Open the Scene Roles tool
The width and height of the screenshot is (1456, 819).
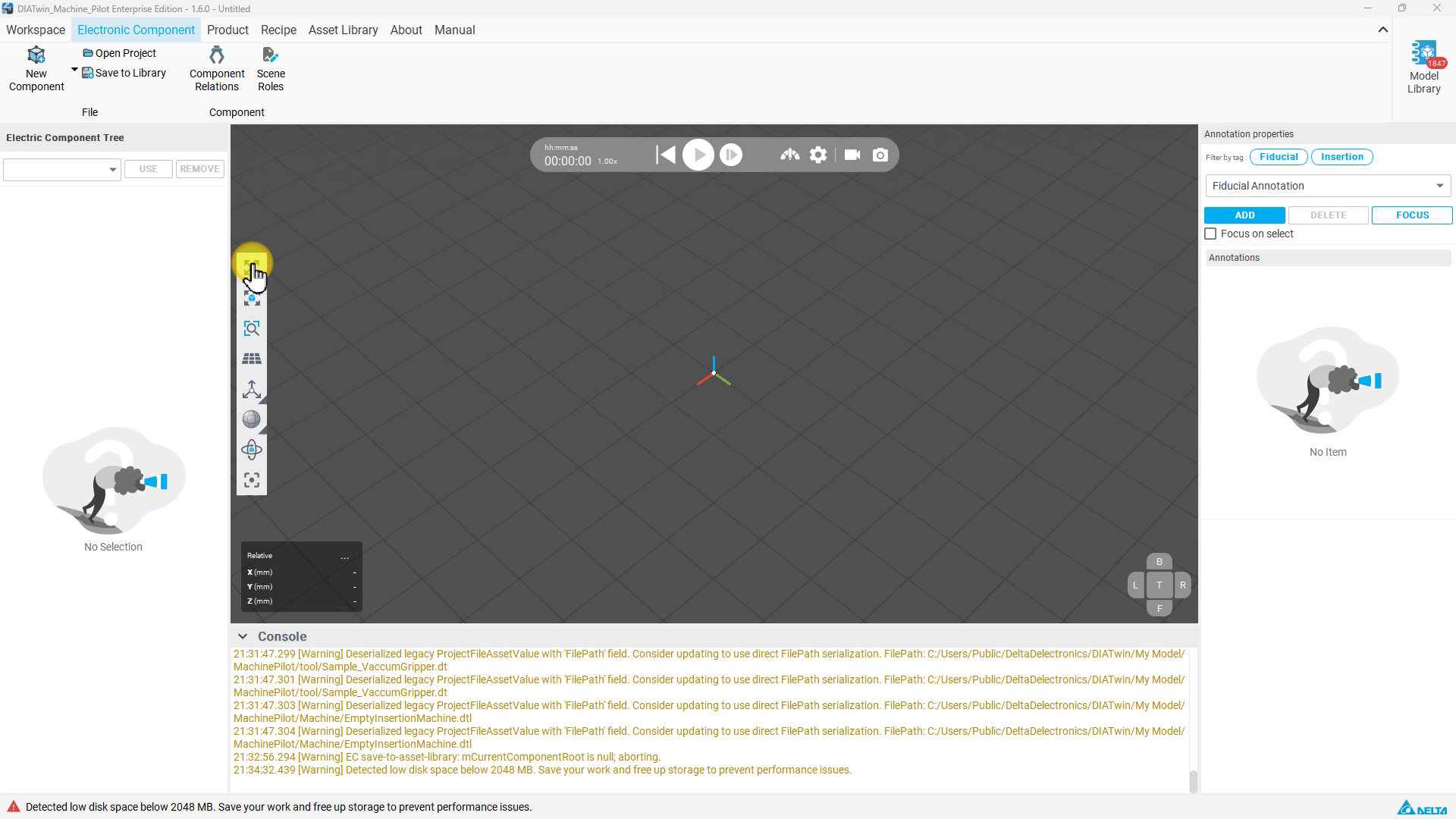(271, 69)
